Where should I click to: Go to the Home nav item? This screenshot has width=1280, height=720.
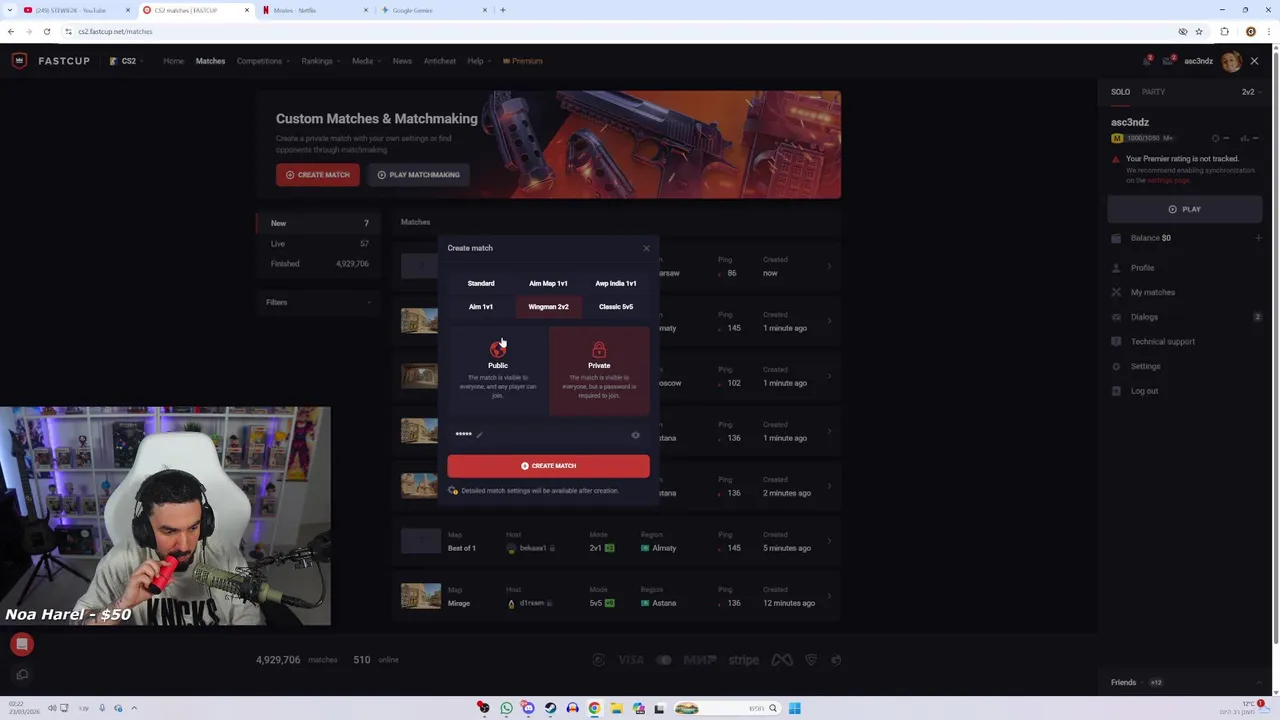coord(173,61)
